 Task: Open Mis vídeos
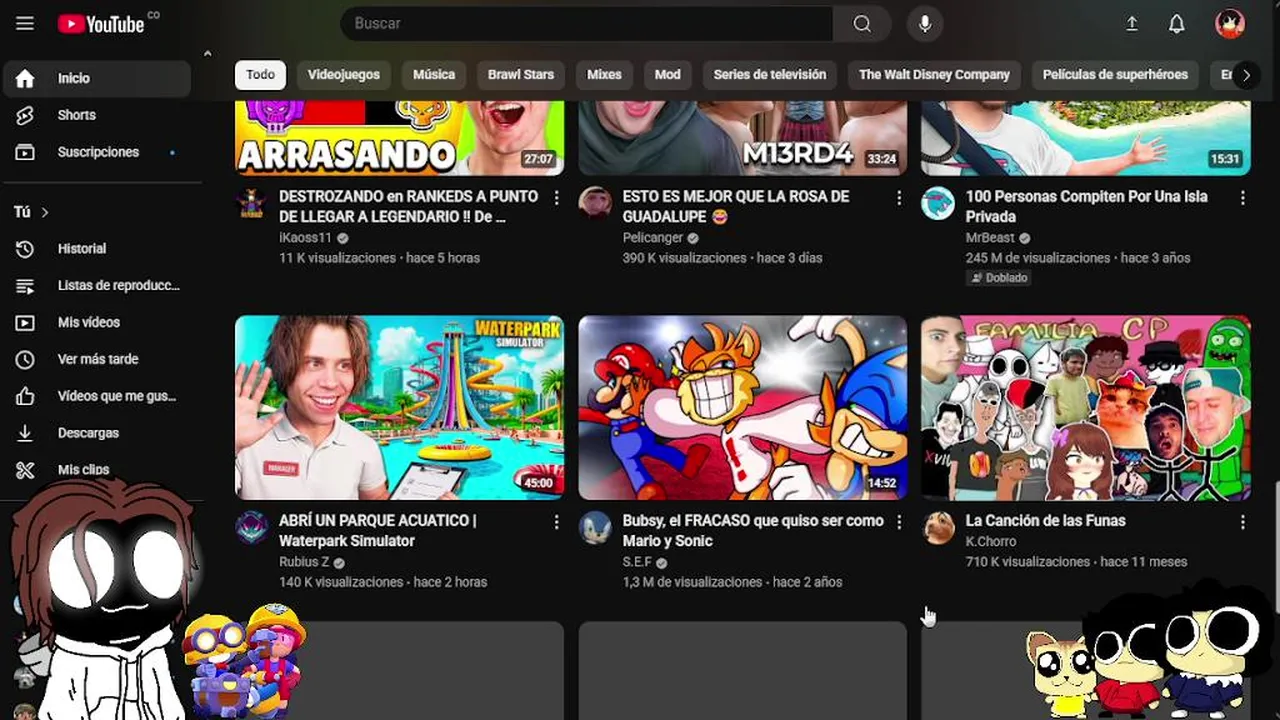[x=97, y=322]
